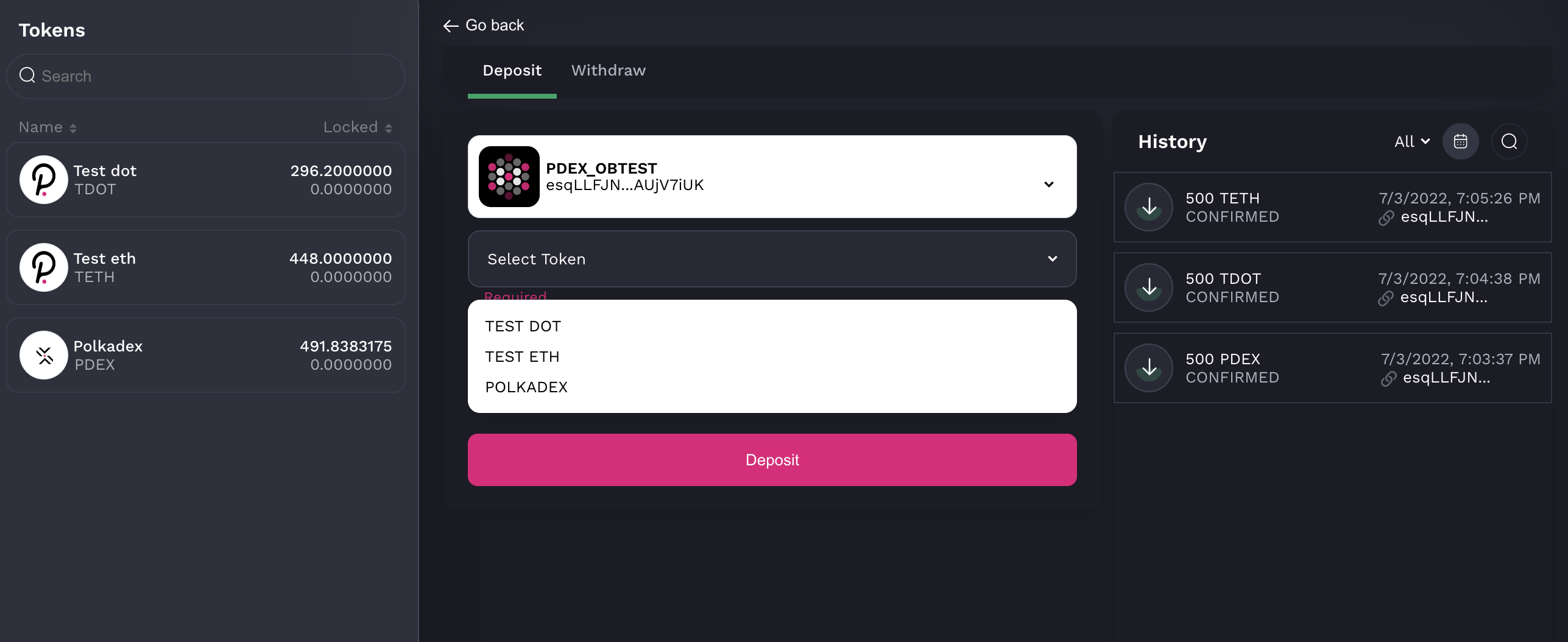Viewport: 1568px width, 642px height.
Task: Expand the PDEX_OBTEST account dropdown
Action: (1048, 184)
